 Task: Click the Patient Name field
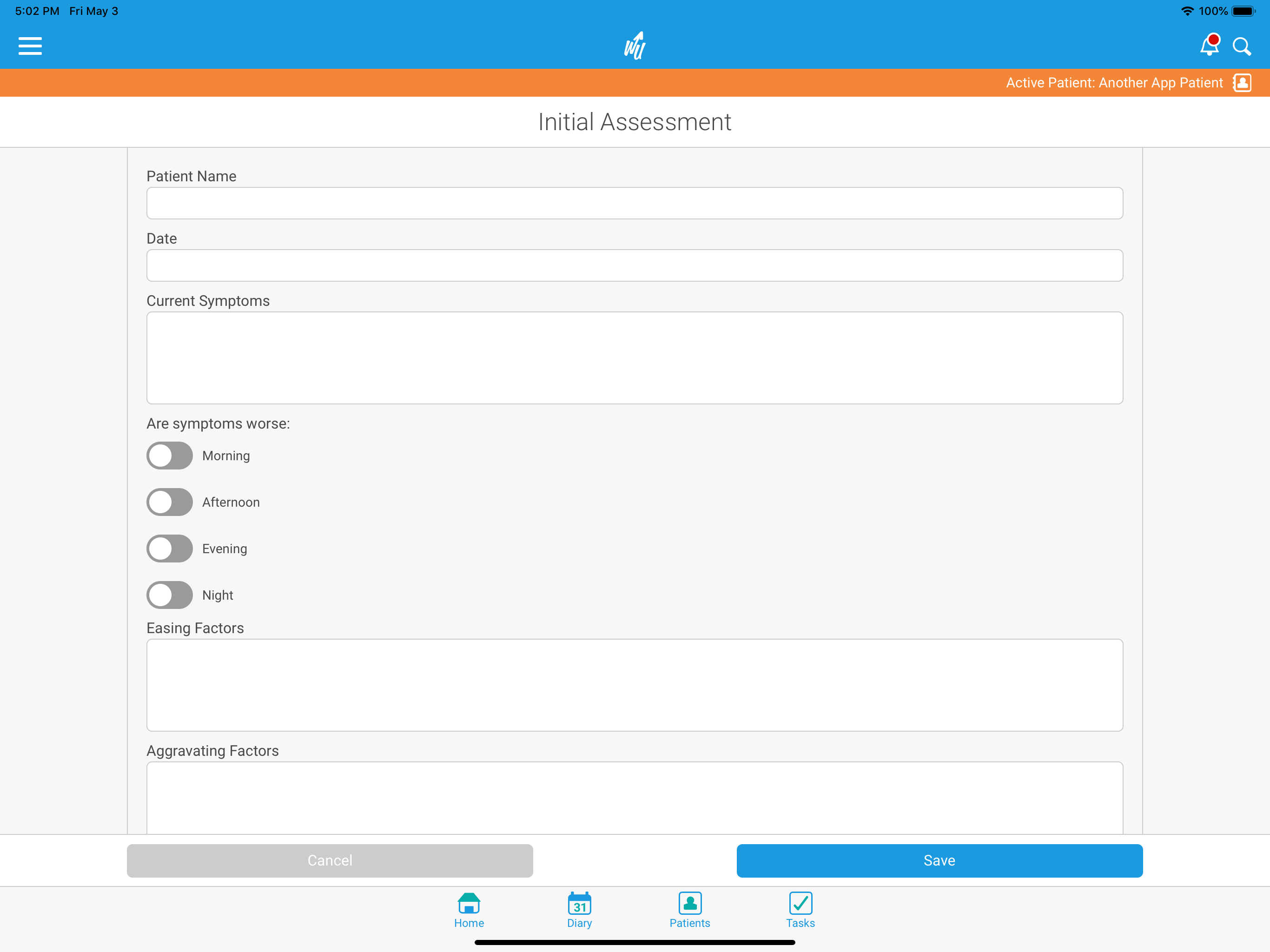point(635,203)
